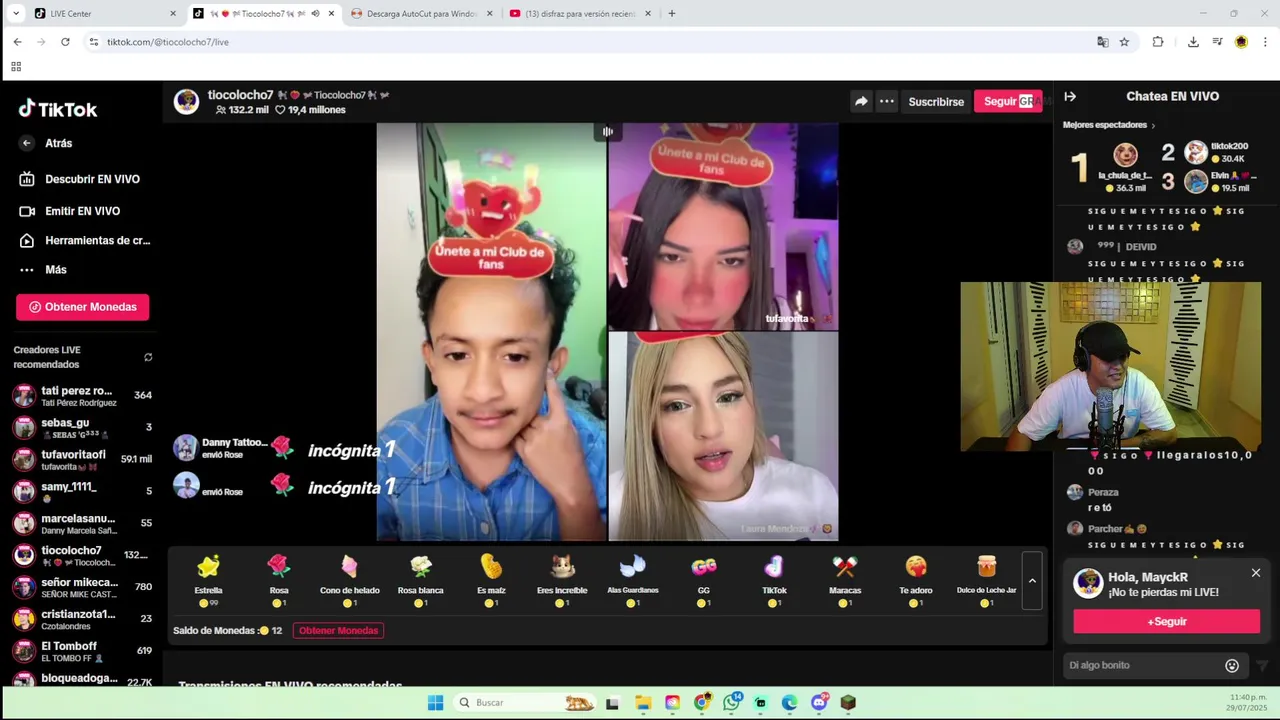Send the Te adoro gift

tap(916, 581)
